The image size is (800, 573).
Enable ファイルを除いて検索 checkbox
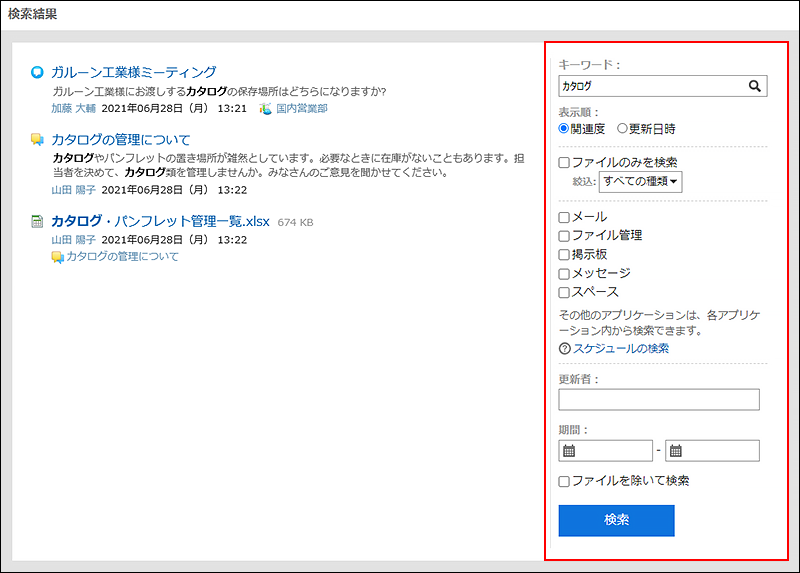pos(564,481)
